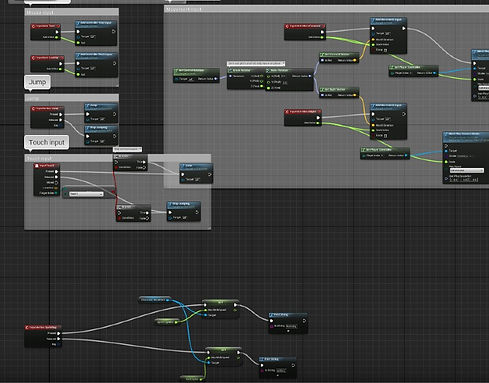Select the lower Get Player Controller node

pyautogui.click(x=385, y=153)
